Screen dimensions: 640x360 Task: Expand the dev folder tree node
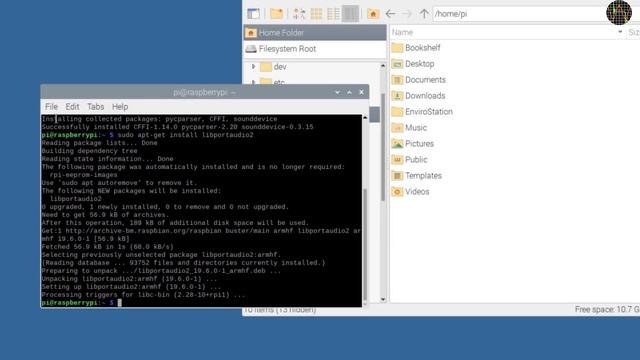(x=253, y=67)
